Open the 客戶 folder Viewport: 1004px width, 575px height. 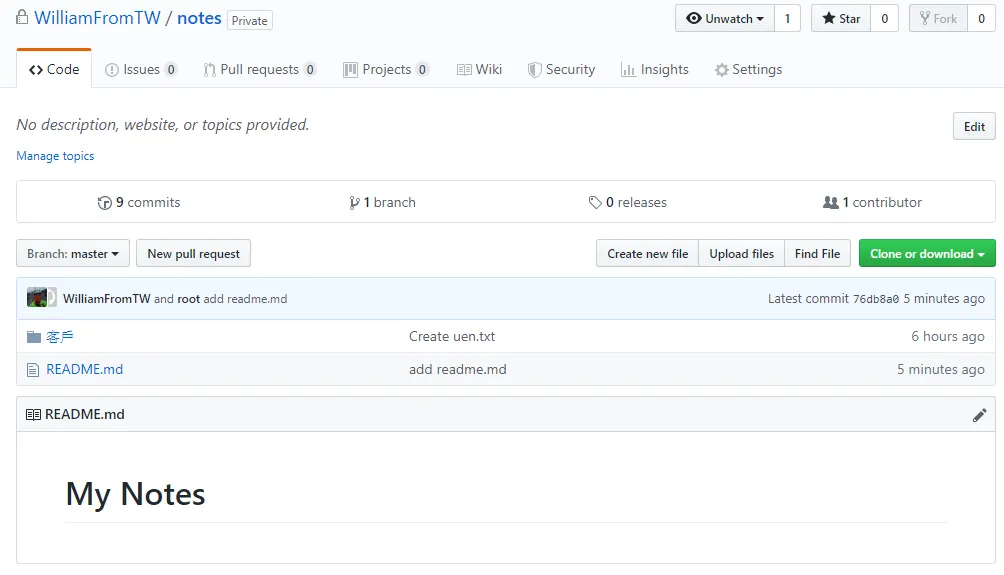[x=60, y=337]
